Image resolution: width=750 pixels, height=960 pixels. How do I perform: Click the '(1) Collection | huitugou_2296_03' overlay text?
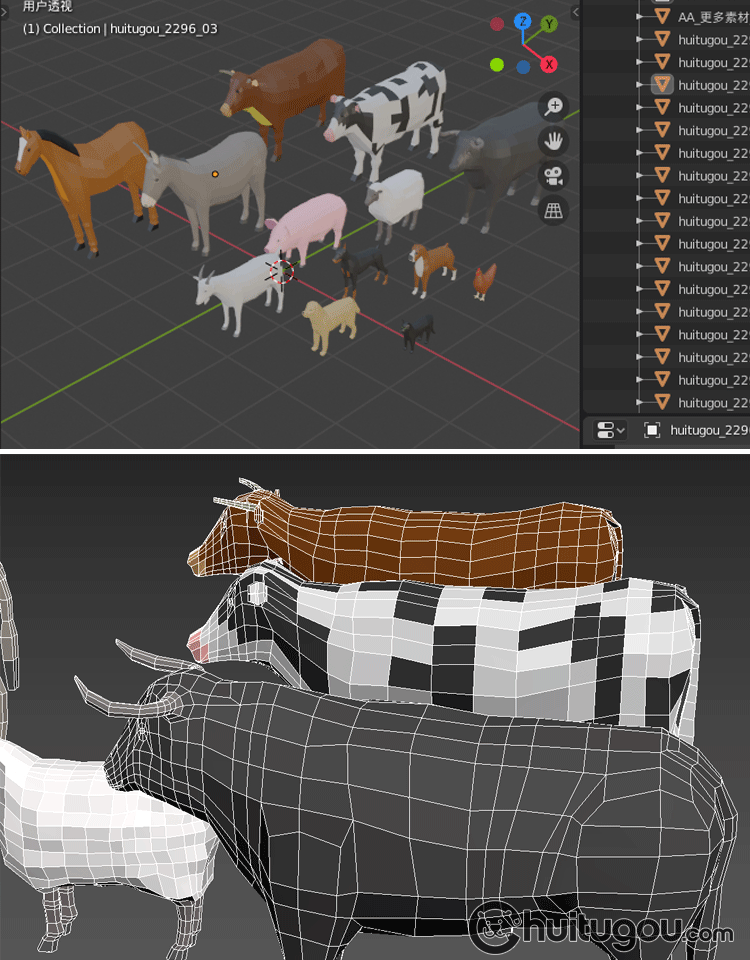point(120,29)
